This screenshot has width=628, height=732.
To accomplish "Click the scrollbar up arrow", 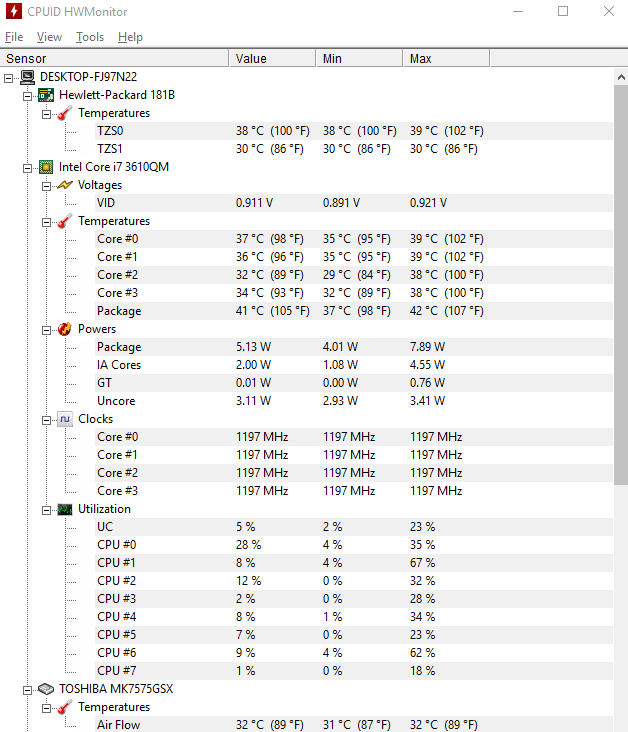I will click(x=621, y=77).
